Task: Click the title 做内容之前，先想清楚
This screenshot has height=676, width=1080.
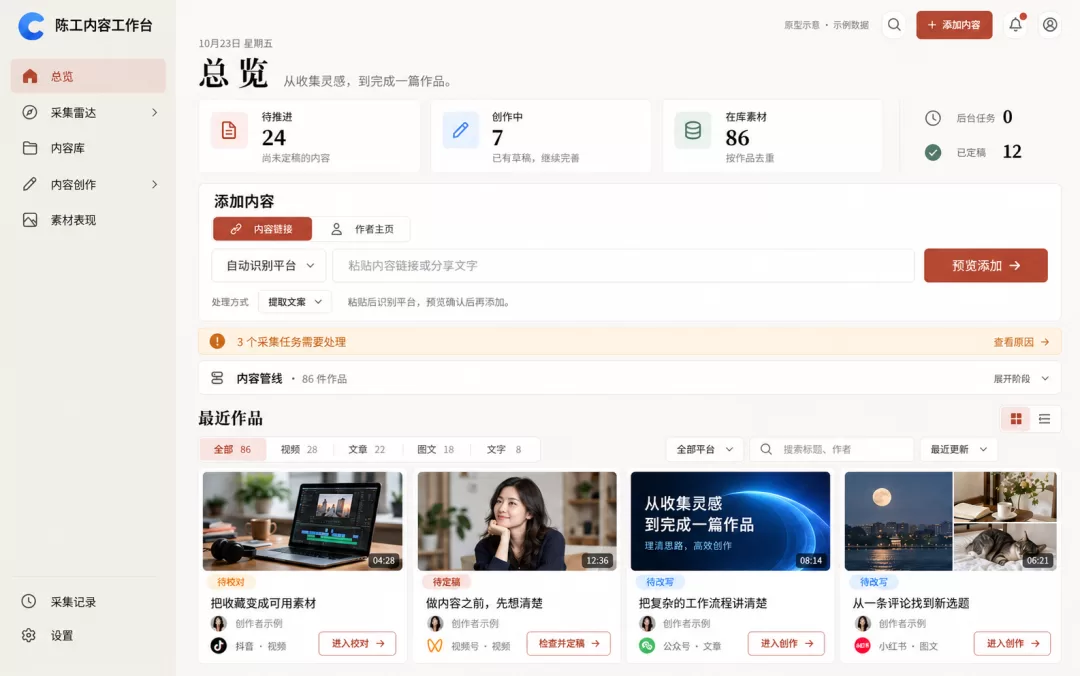Action: click(x=484, y=603)
